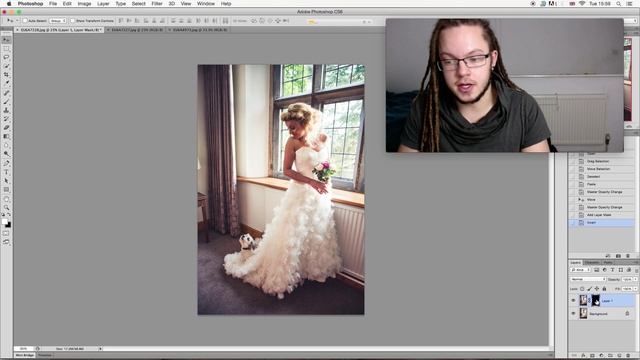Open the layer Fill dropdown arrow
The width and height of the screenshot is (640, 360).
point(636,289)
